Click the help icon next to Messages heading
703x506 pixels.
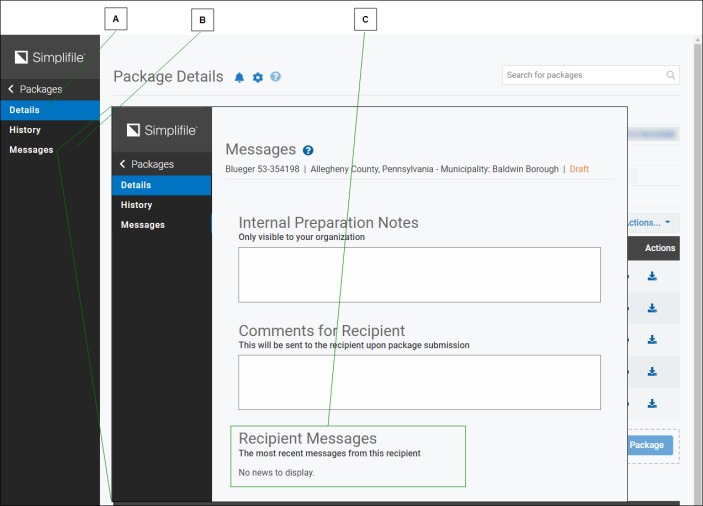click(308, 150)
